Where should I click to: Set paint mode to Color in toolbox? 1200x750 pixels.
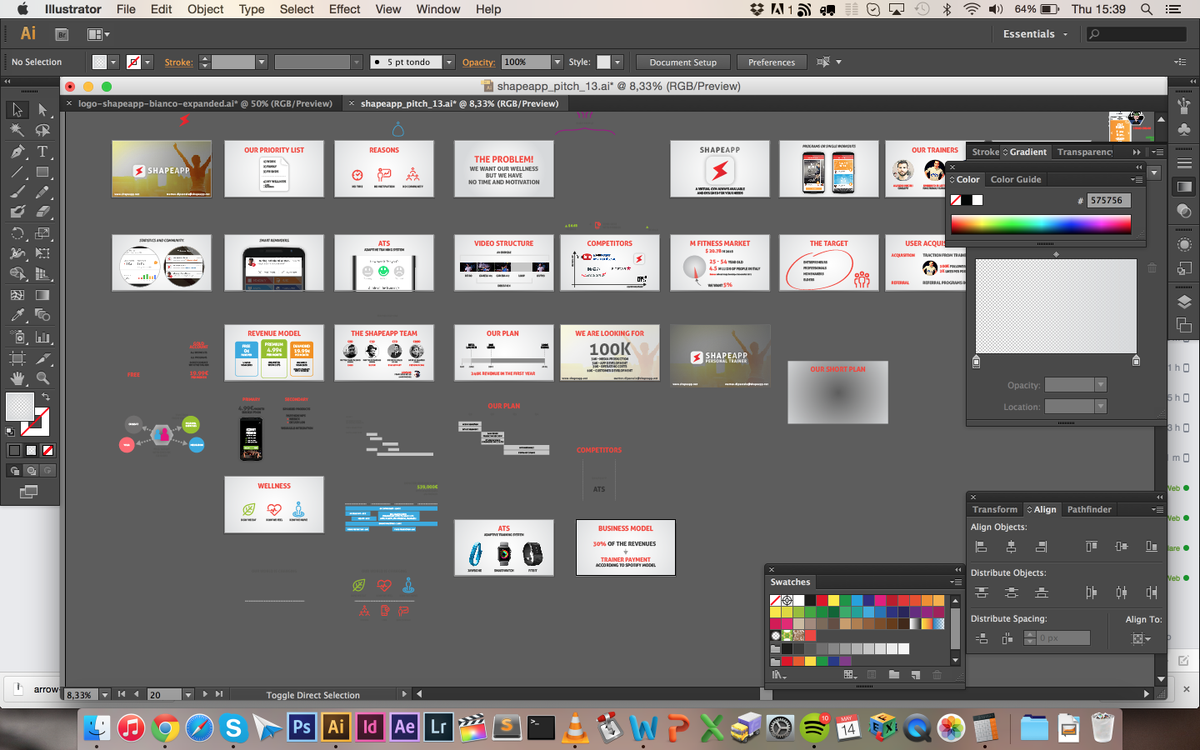15,451
